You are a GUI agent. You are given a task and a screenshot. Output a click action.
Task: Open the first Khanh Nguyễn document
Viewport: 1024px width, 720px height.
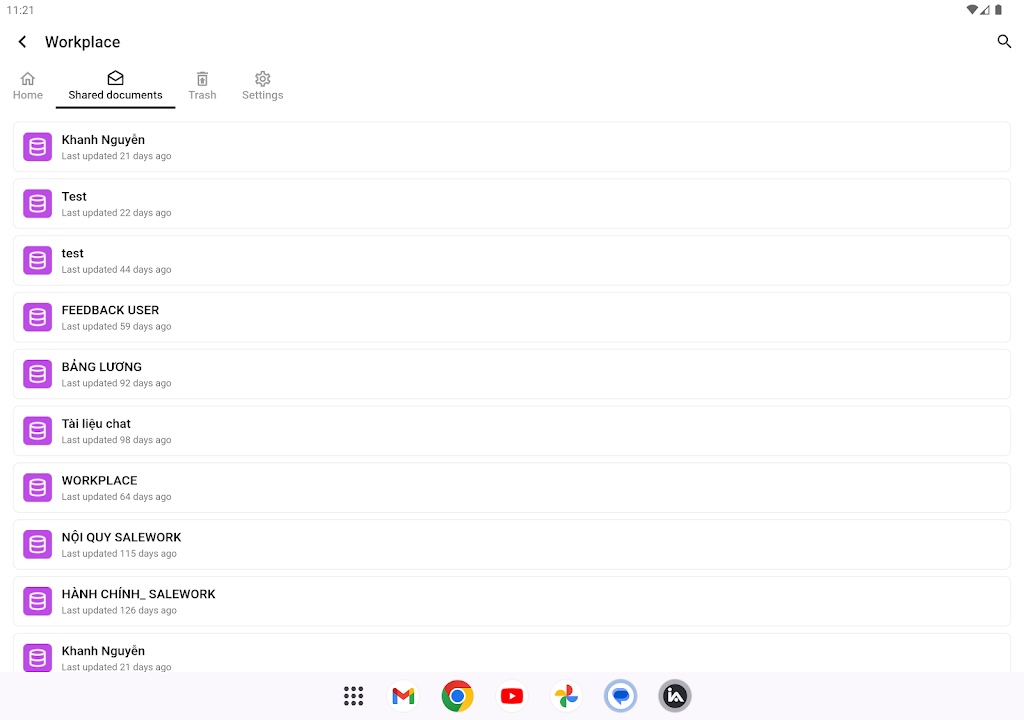pyautogui.click(x=511, y=147)
